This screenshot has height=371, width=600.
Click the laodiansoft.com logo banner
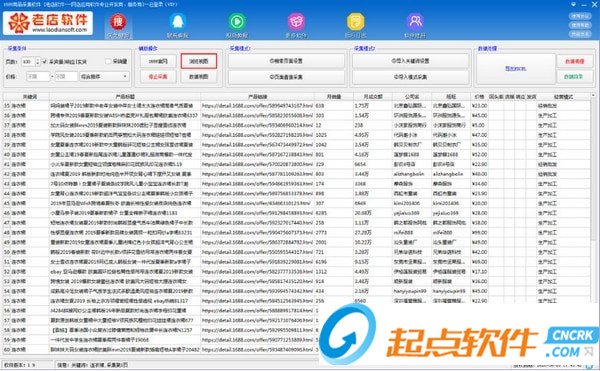[48, 23]
